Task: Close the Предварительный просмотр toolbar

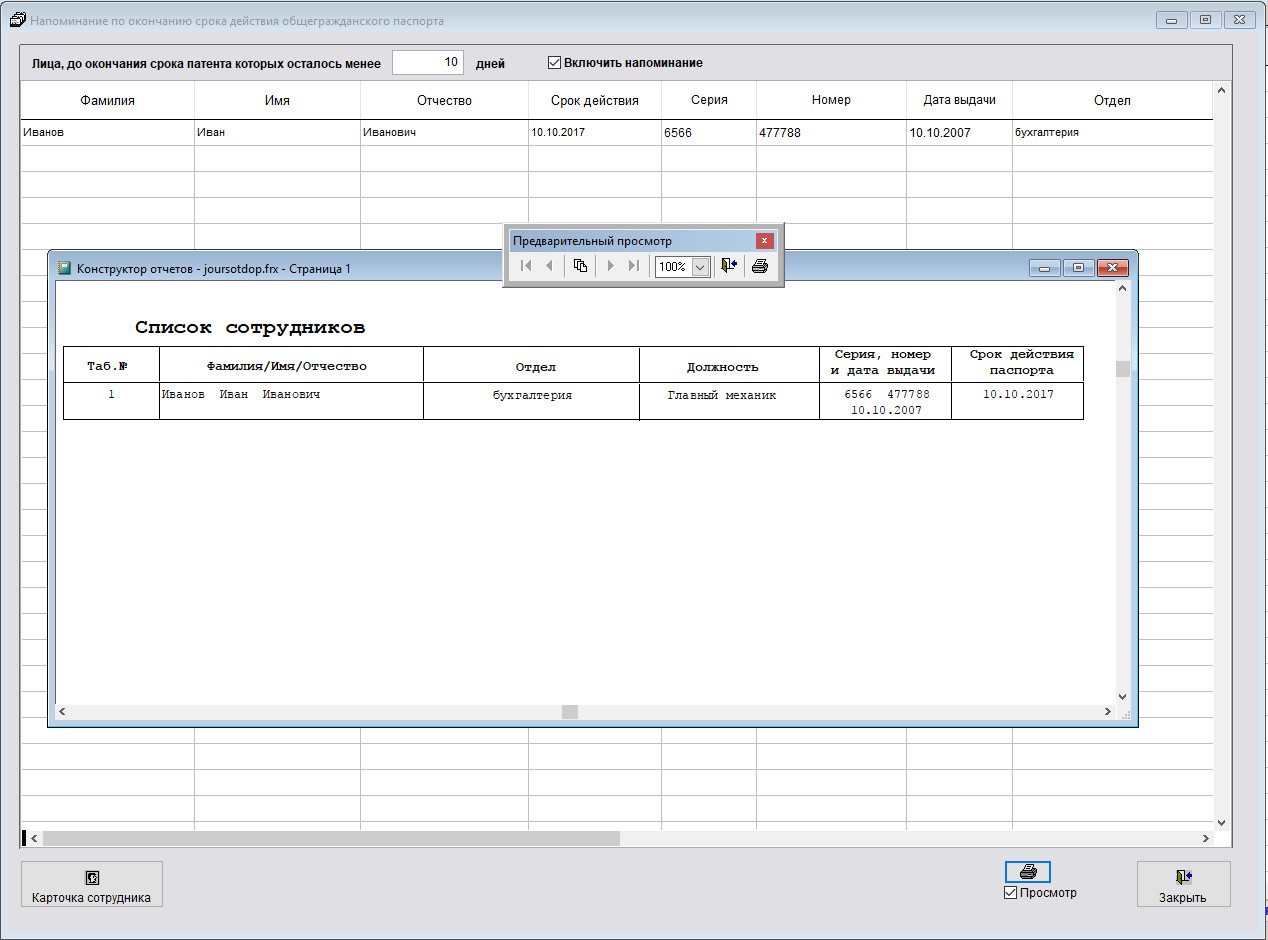Action: pos(765,241)
